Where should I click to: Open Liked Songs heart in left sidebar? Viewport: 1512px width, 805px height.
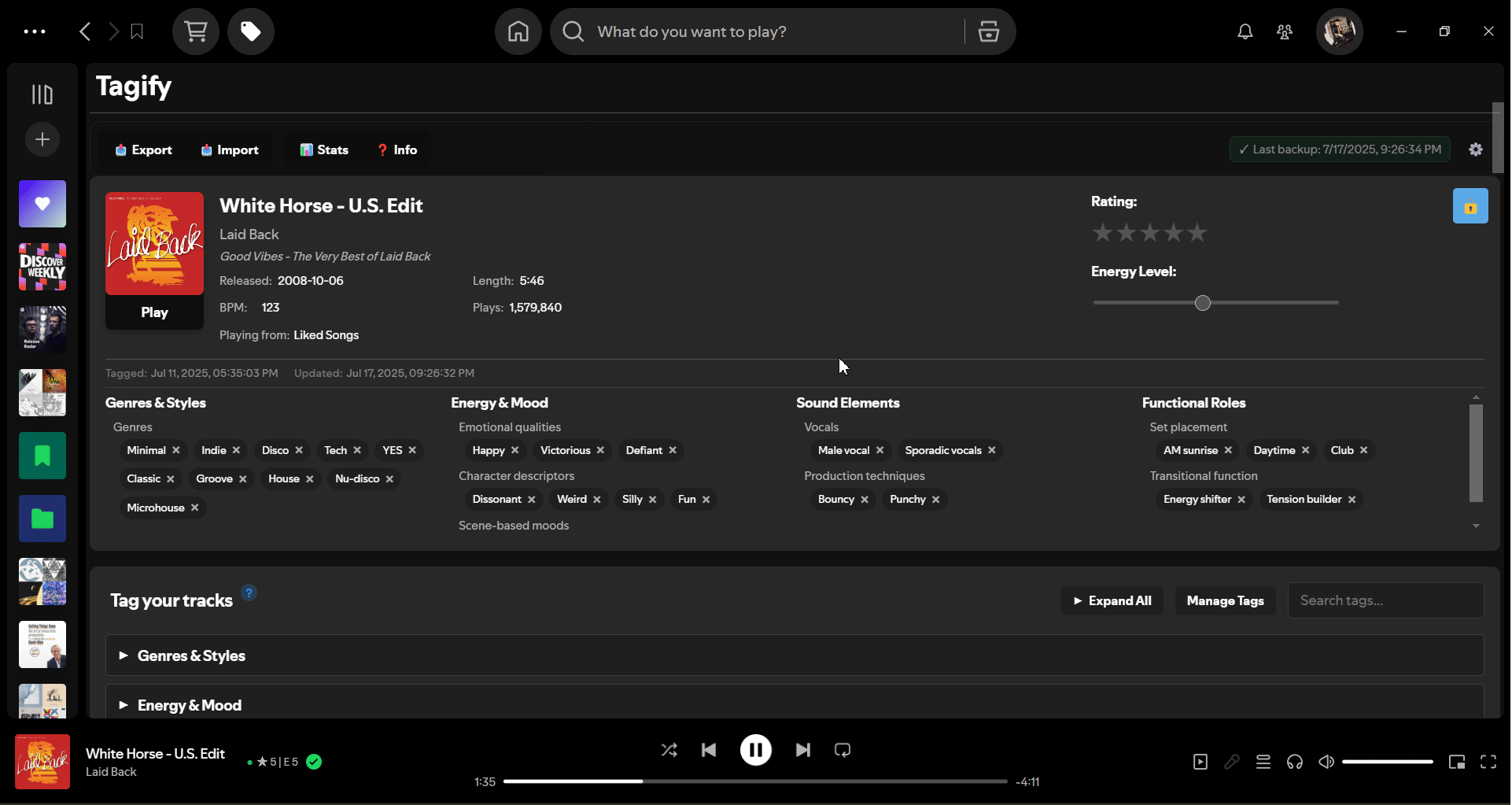click(42, 204)
